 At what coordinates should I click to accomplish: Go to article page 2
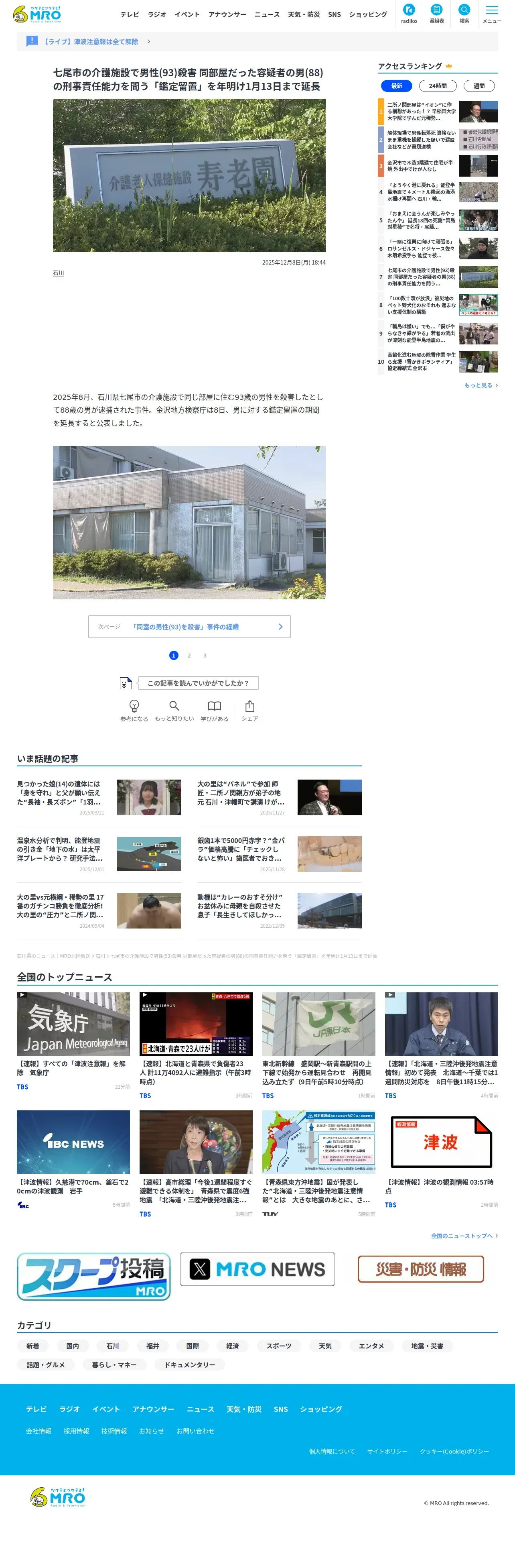[189, 656]
